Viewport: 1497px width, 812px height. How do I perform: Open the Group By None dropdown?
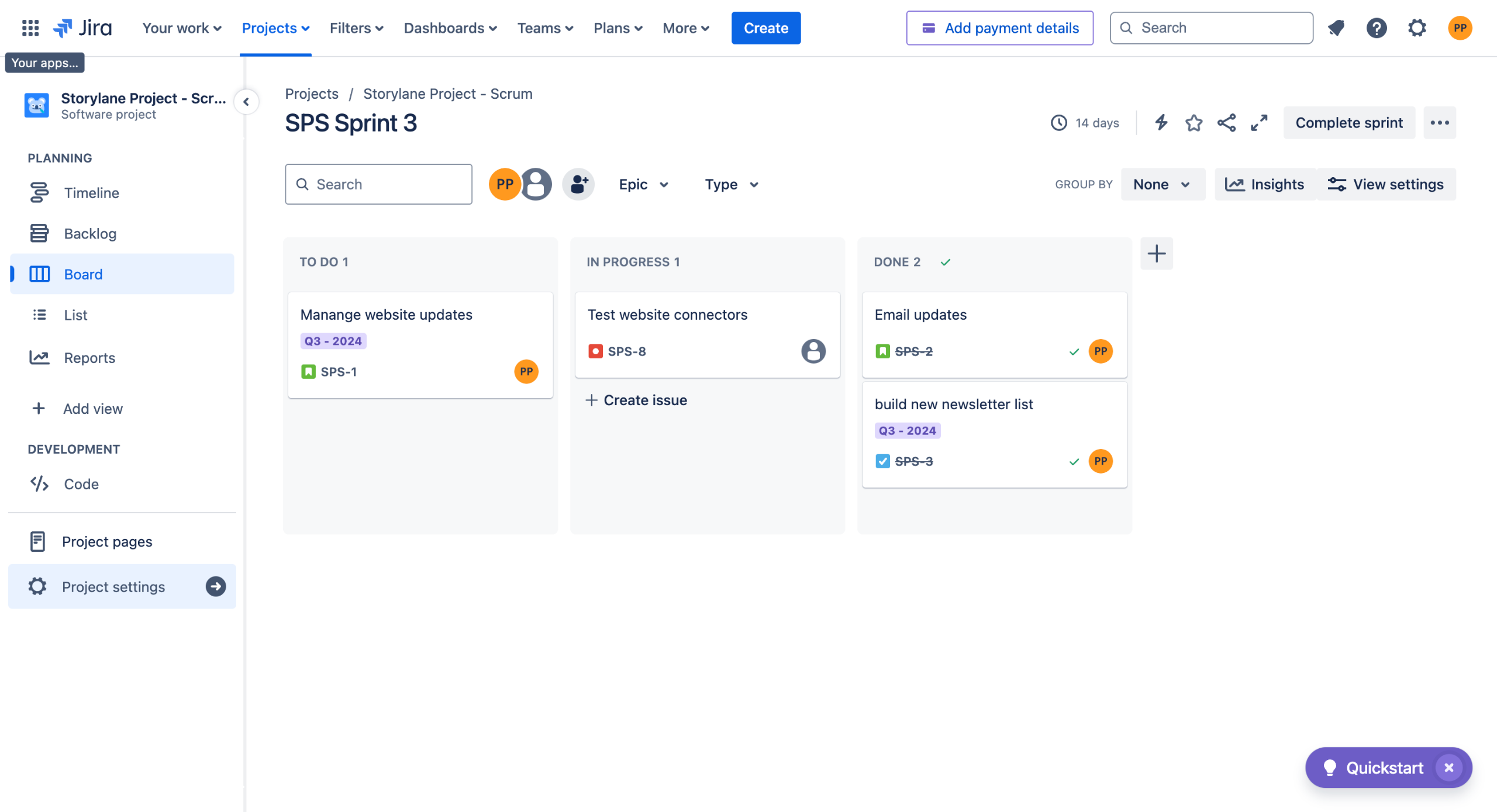(x=1162, y=184)
